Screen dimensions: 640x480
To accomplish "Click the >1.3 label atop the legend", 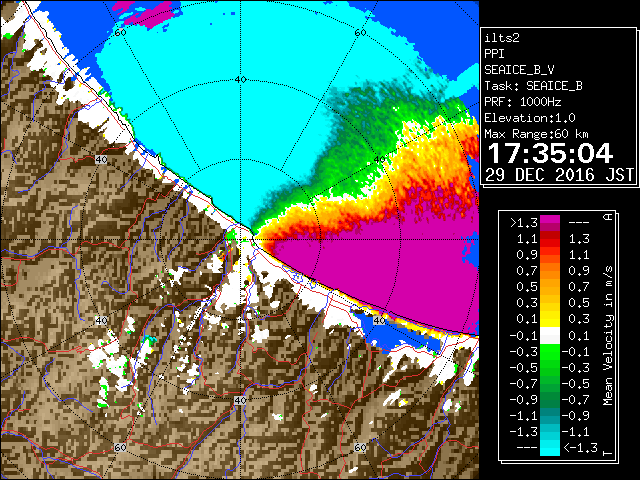I will (524, 223).
